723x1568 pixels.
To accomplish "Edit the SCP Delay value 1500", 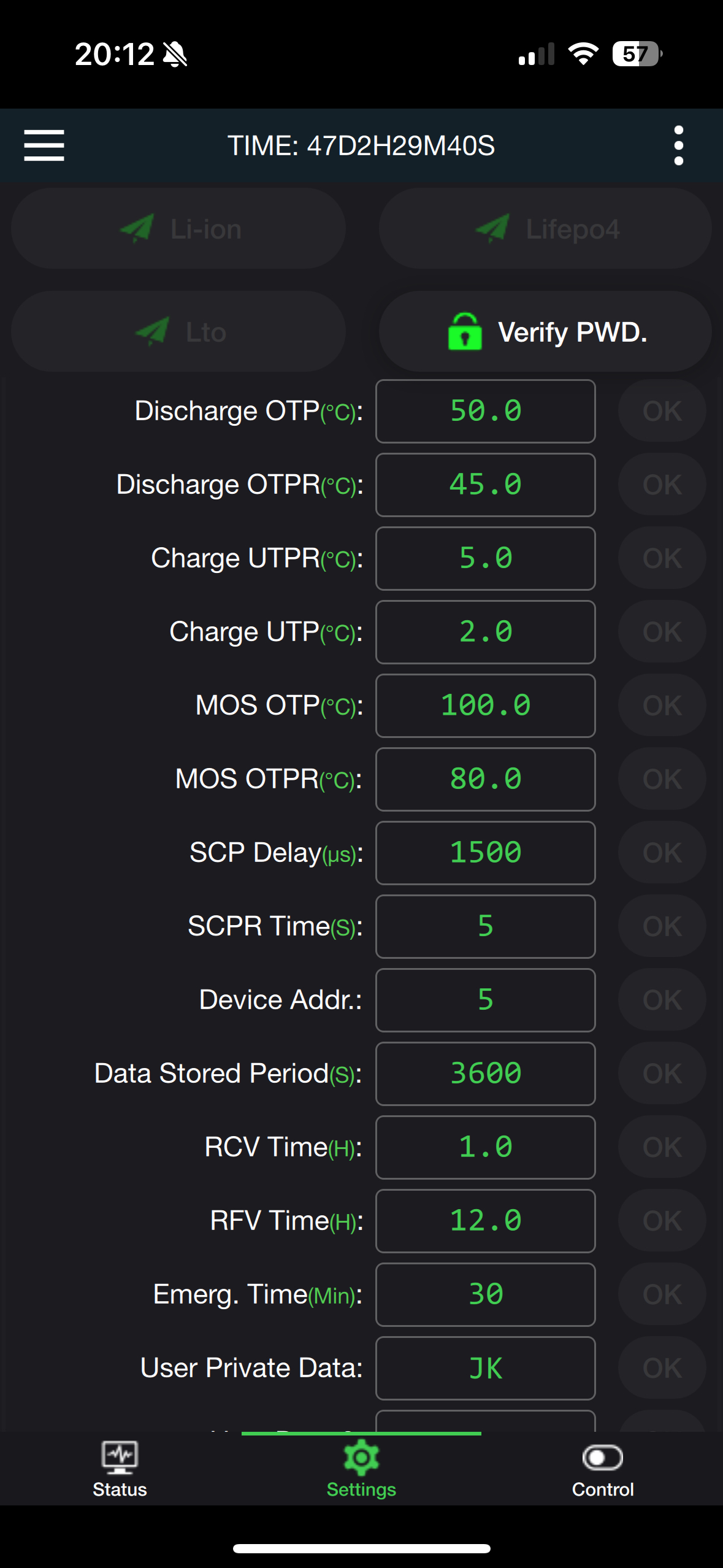I will click(485, 853).
